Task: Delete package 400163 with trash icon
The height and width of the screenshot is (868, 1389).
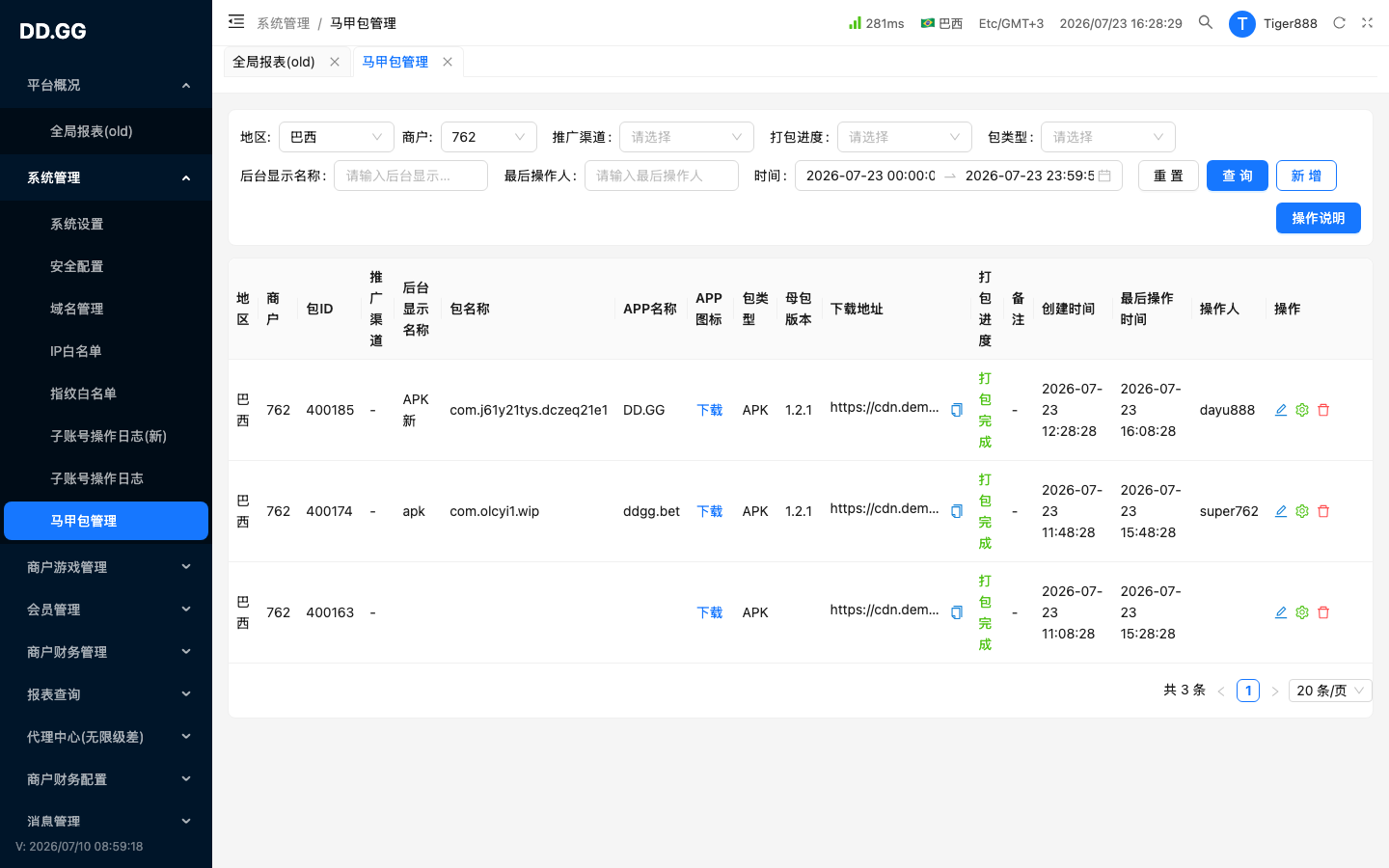Action: pos(1323,612)
